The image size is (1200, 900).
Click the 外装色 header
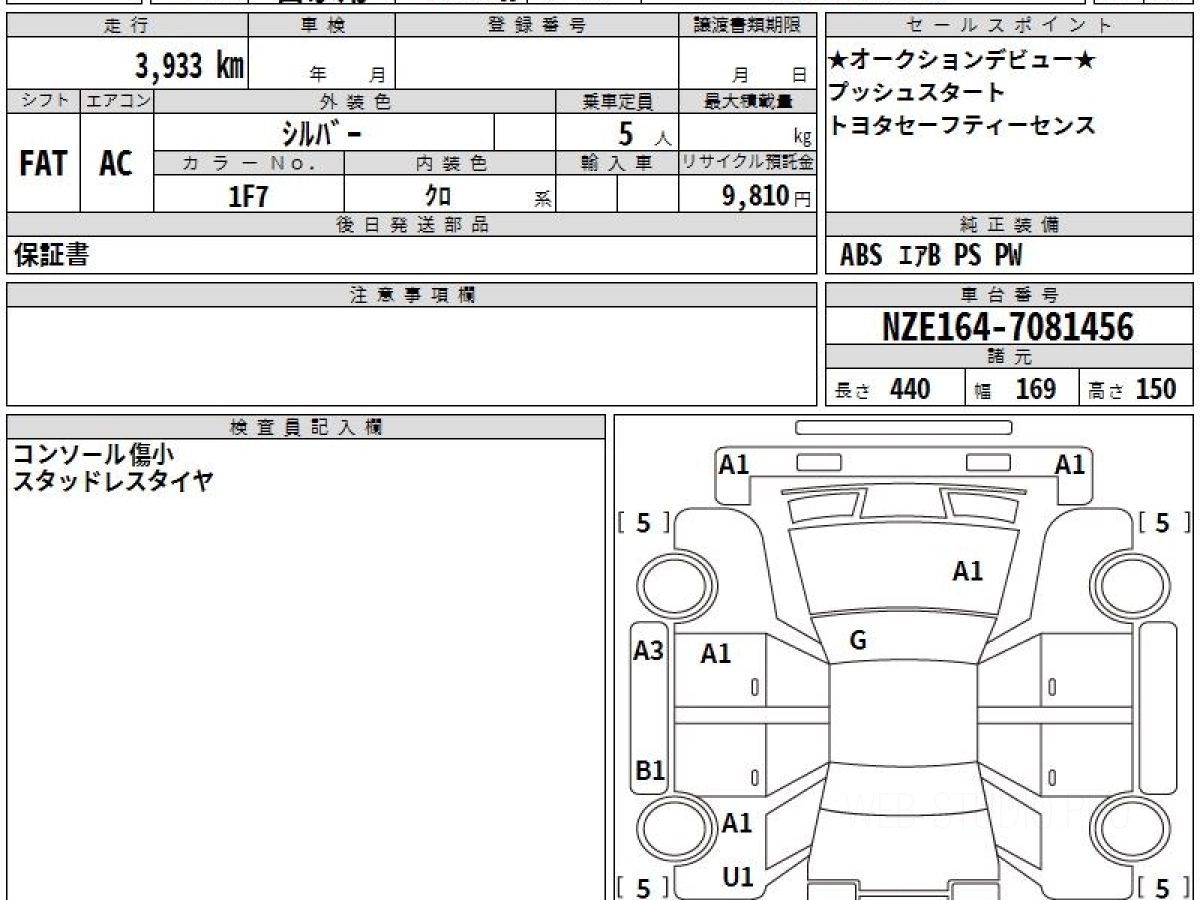point(355,101)
